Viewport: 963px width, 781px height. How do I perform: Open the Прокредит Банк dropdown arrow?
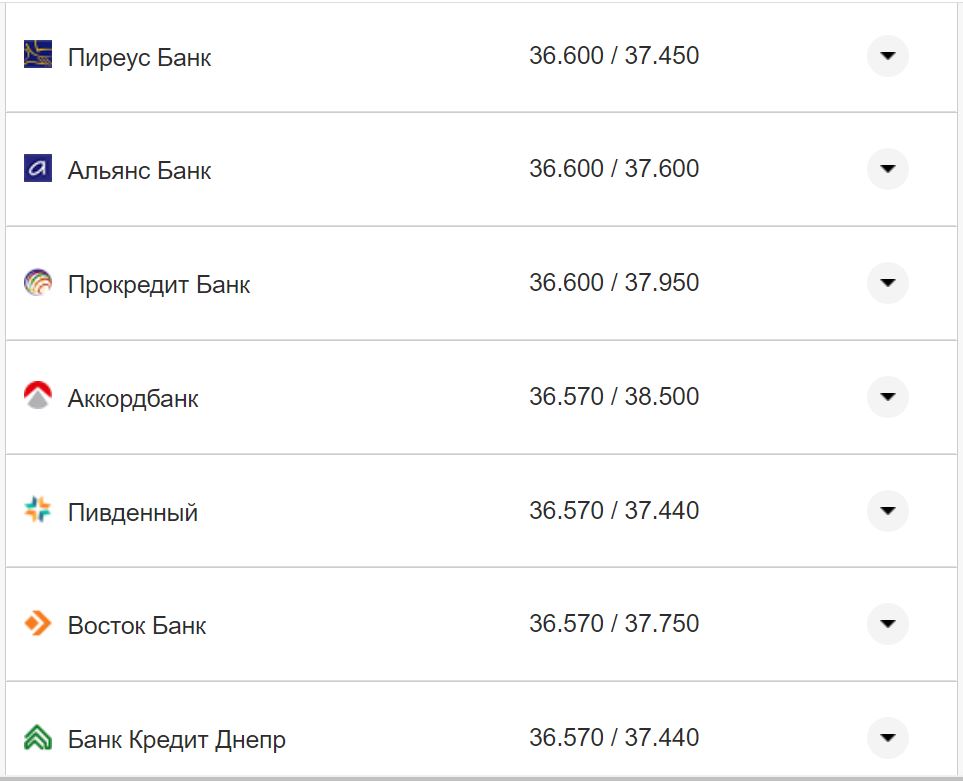click(x=887, y=283)
